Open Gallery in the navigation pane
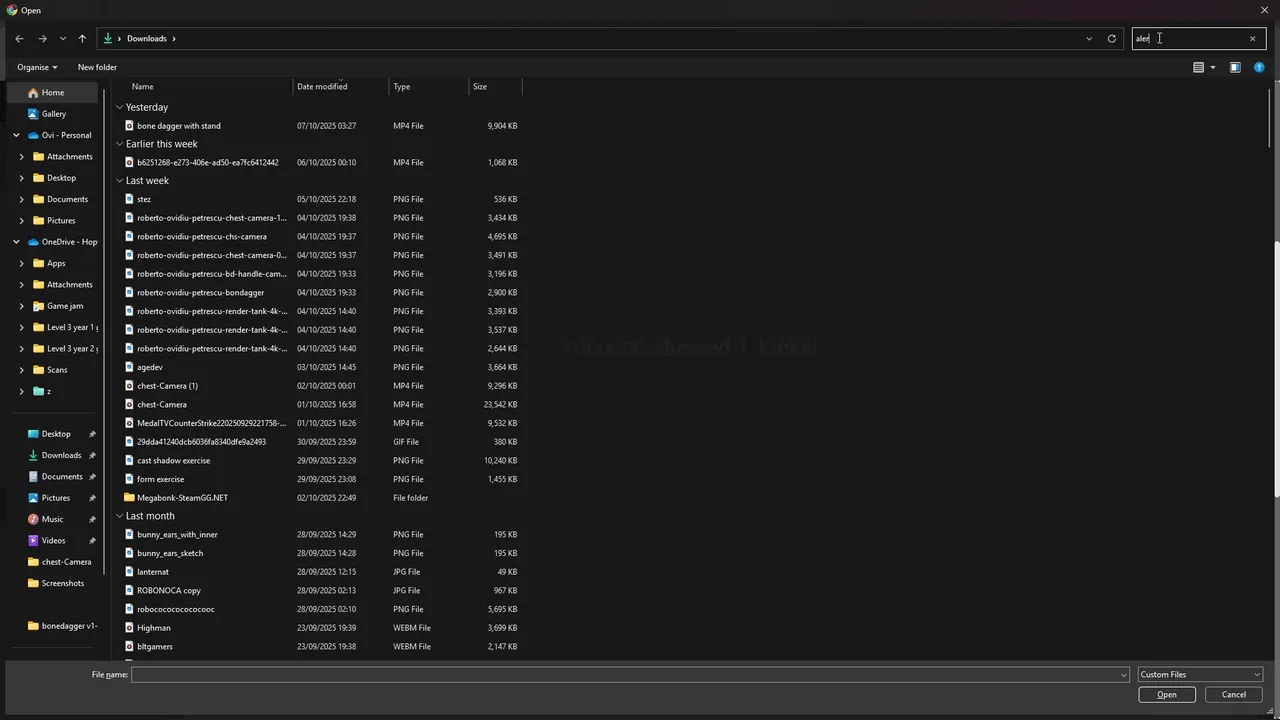 (54, 114)
